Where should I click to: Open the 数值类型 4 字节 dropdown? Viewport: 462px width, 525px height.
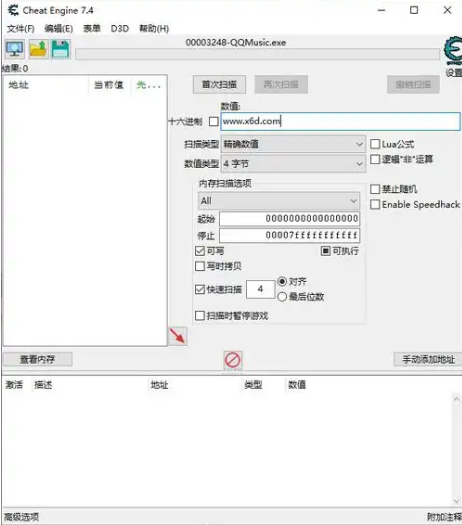pos(293,164)
